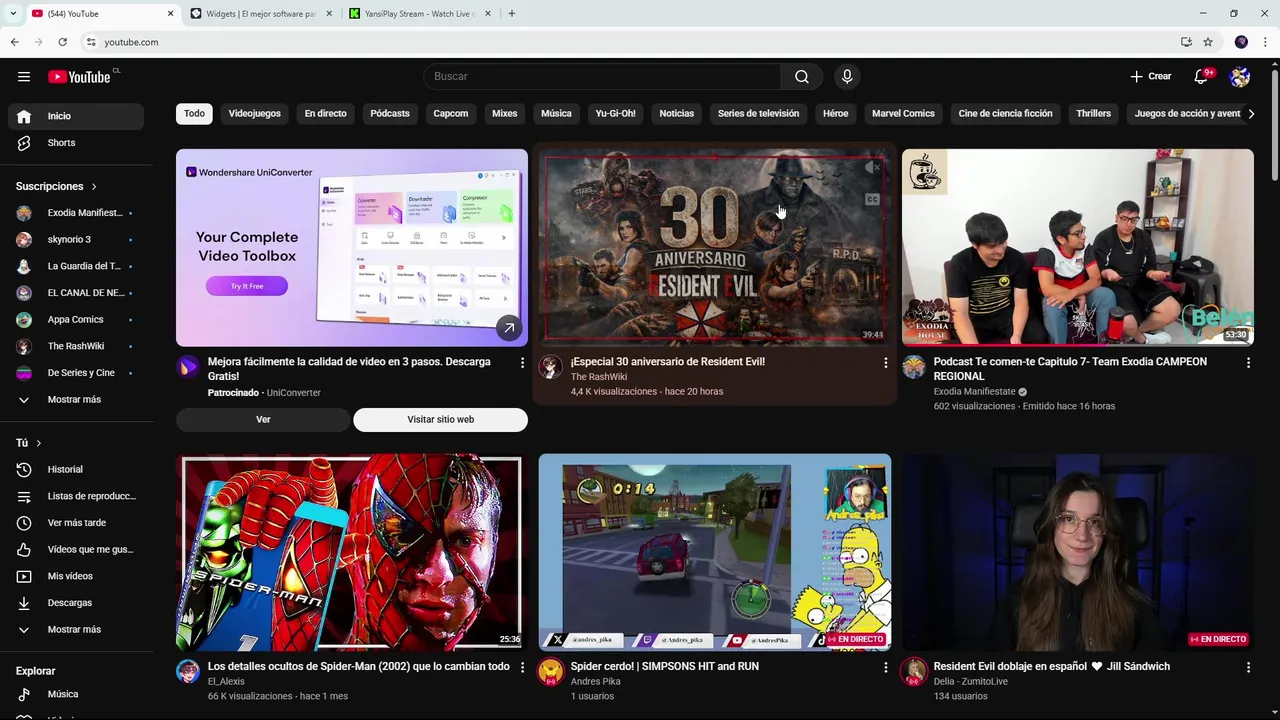Open Appa Comics subscription channel
The height and width of the screenshot is (720, 1280).
click(x=76, y=320)
